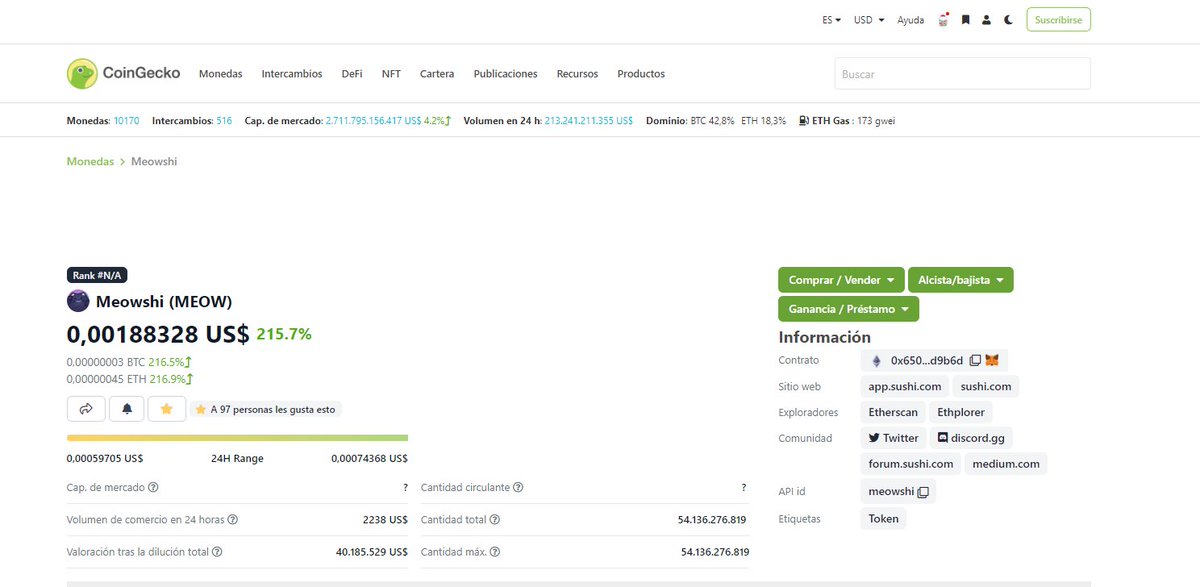The height and width of the screenshot is (587, 1200).
Task: Expand the Alcista/bajista dropdown
Action: (x=960, y=280)
